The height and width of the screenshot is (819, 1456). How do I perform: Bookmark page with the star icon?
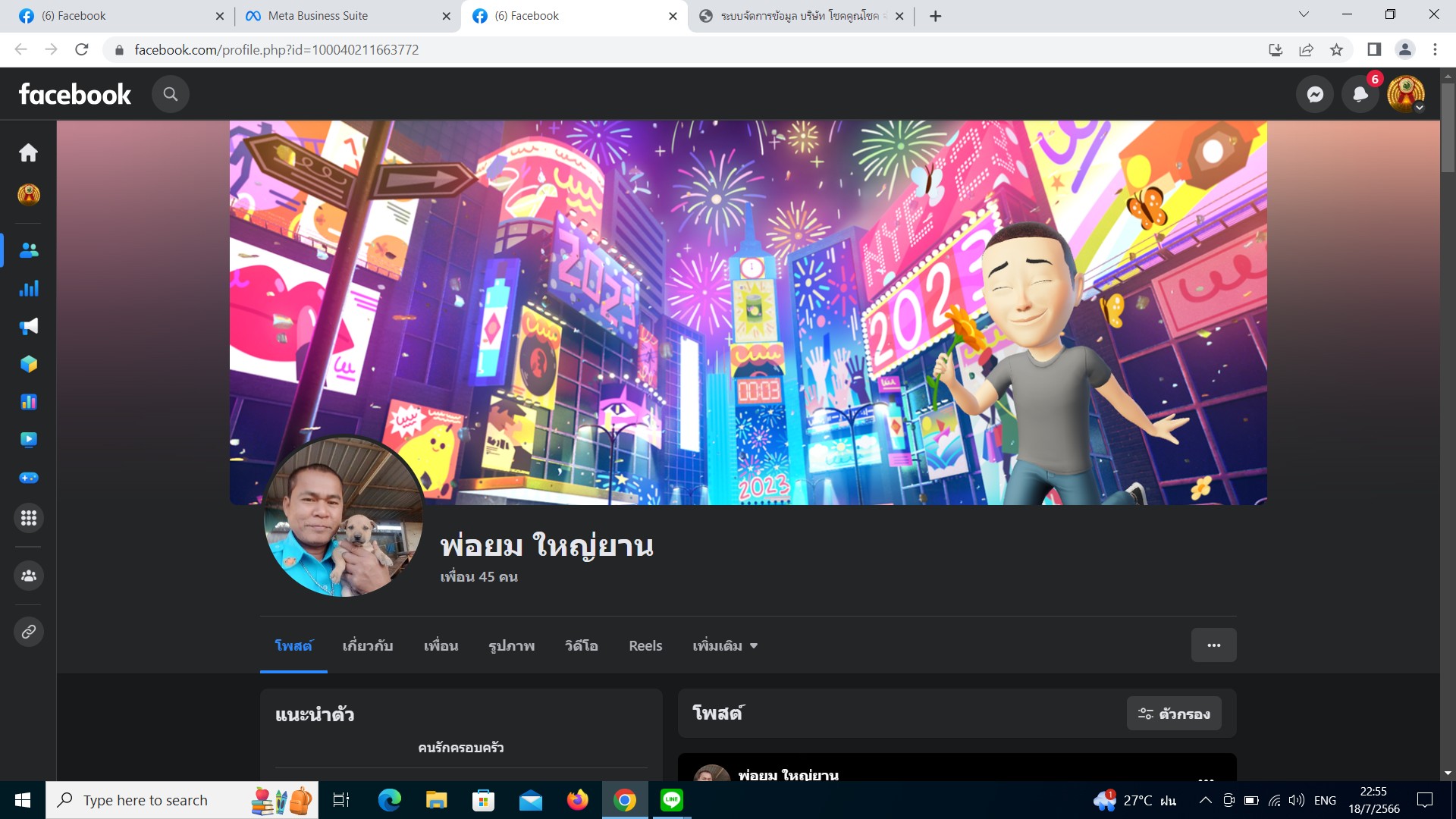tap(1336, 50)
